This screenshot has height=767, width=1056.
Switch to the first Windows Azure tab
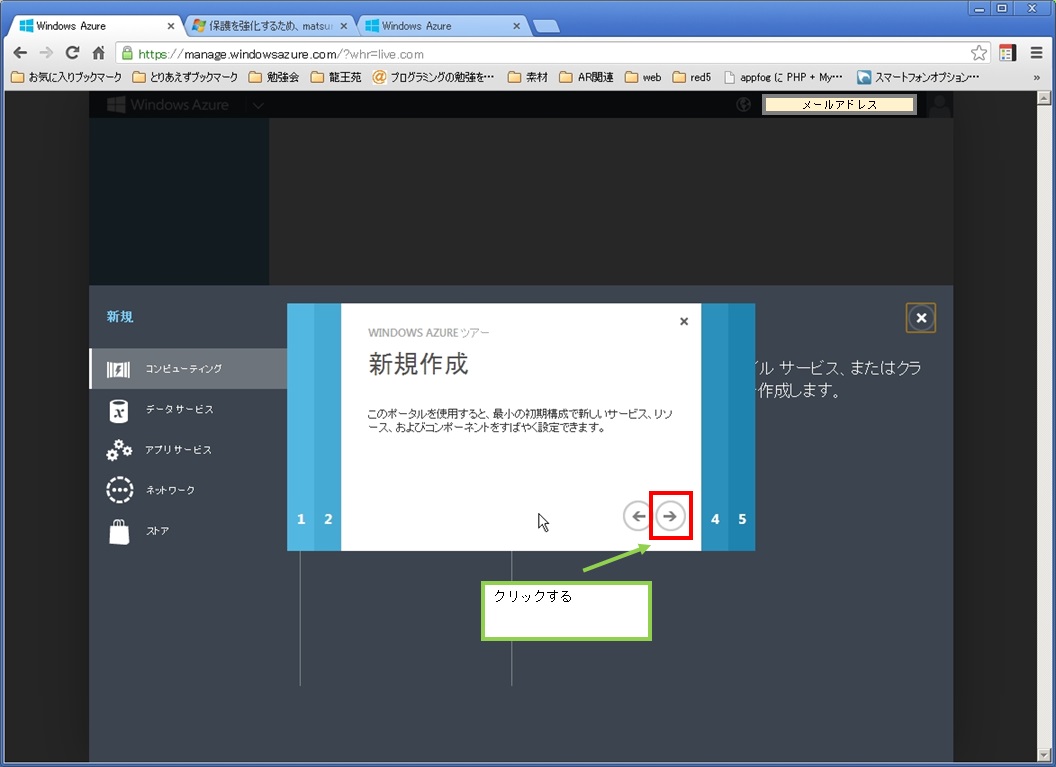94,26
